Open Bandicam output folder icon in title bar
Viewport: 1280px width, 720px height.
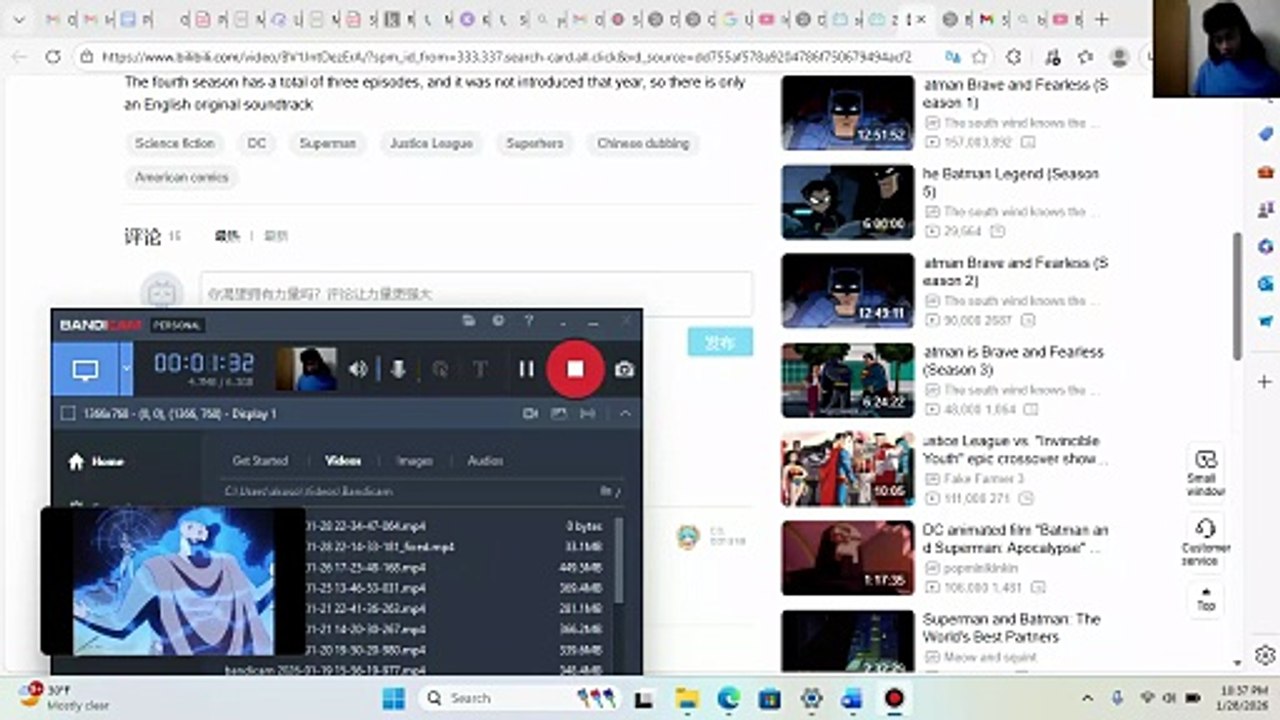point(468,321)
